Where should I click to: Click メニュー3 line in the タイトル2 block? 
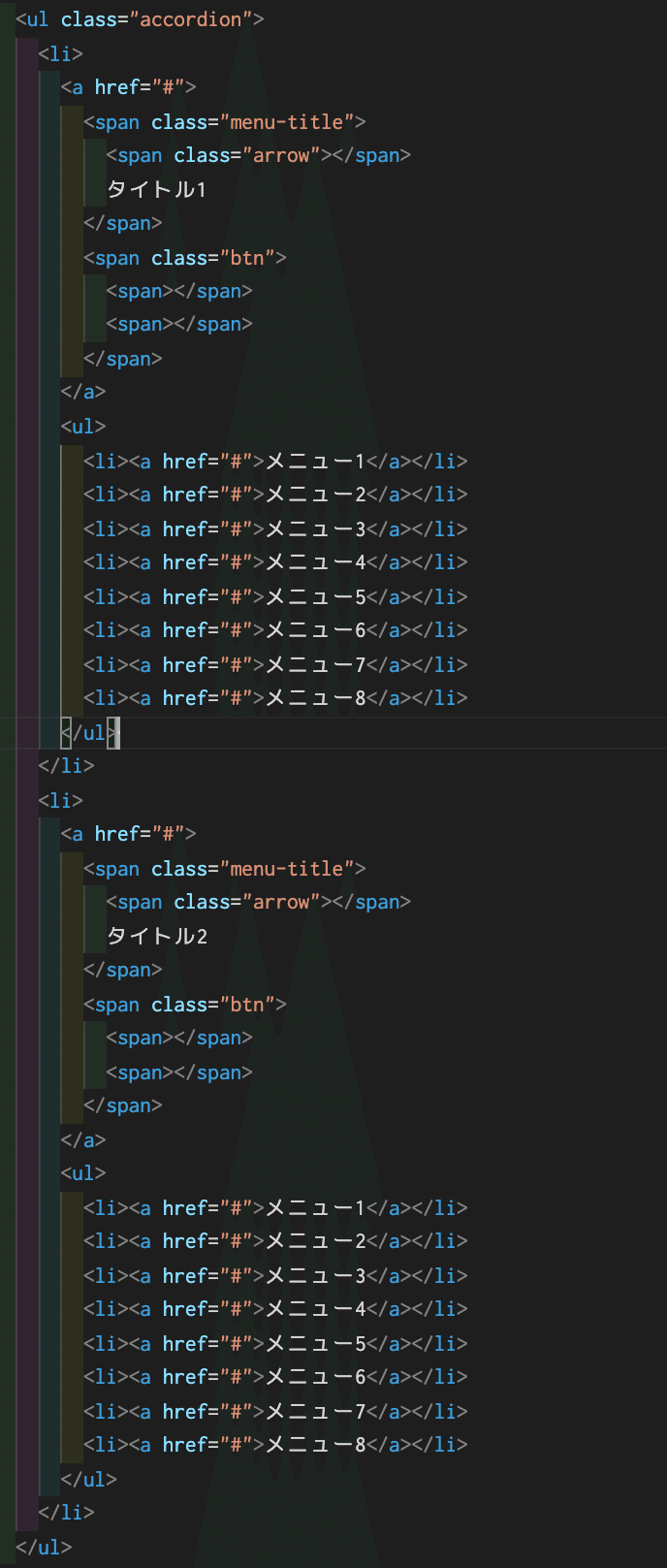275,1275
